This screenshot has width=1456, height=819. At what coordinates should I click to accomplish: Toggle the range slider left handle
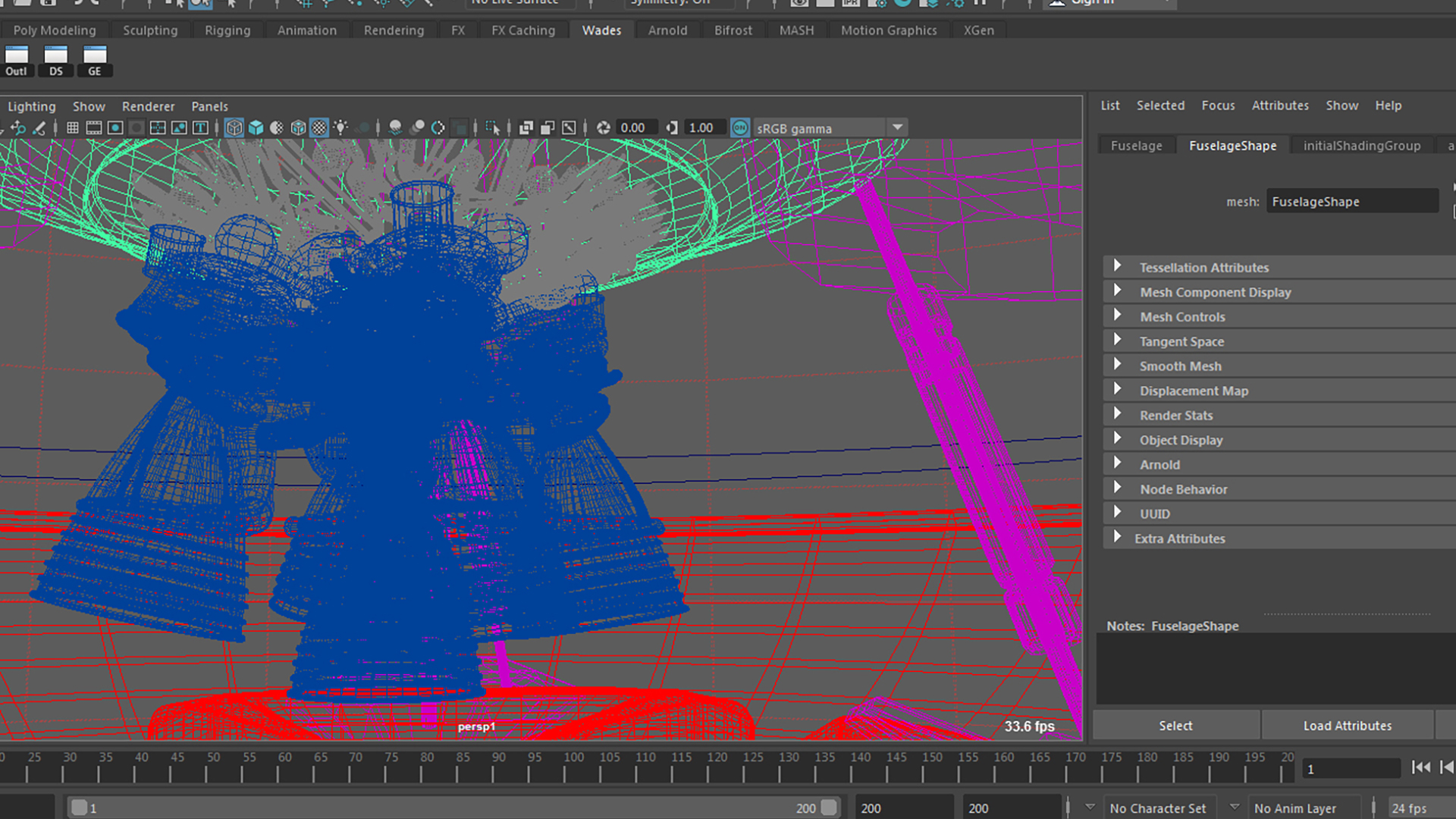[x=79, y=808]
